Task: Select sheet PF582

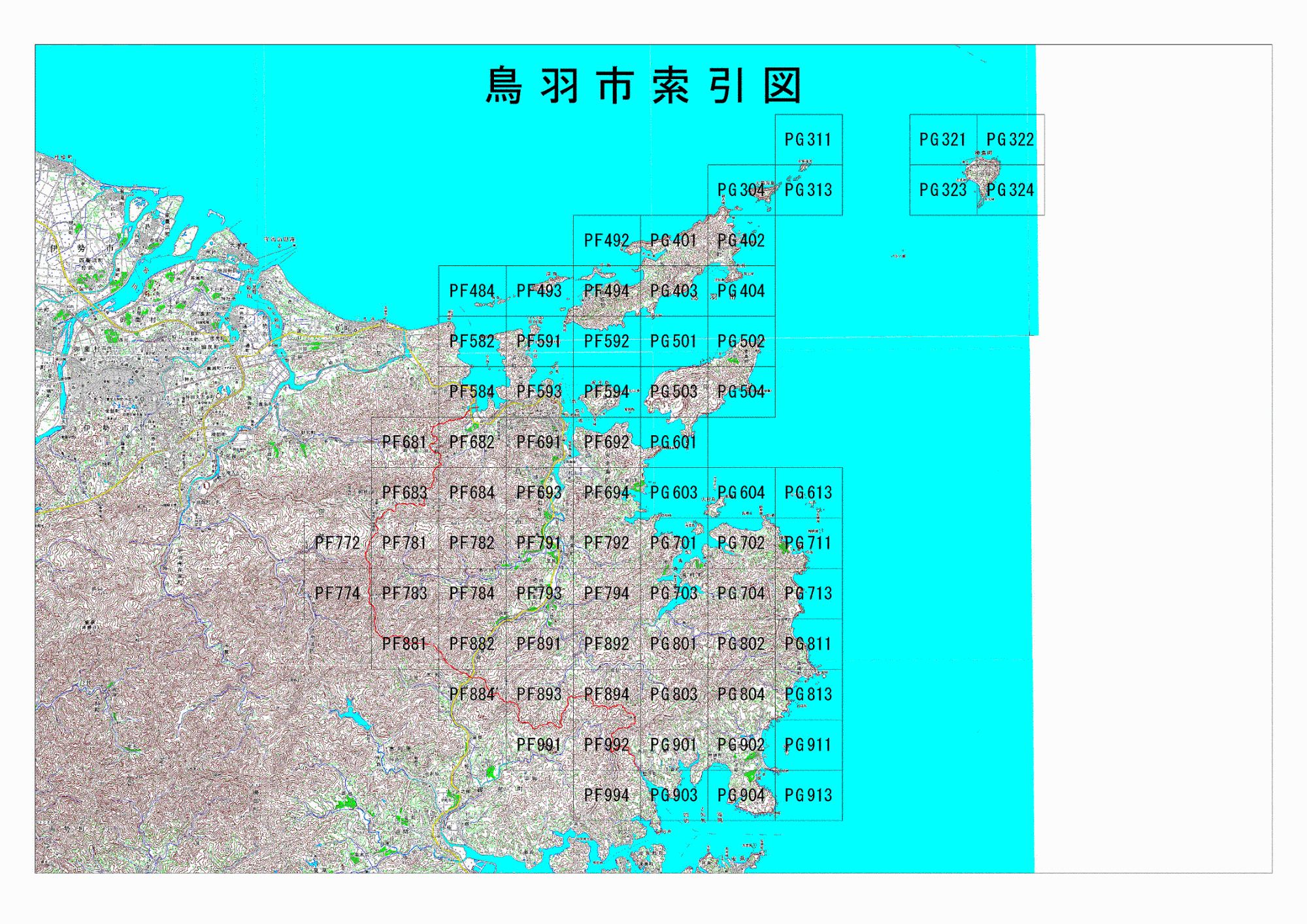Action: coord(472,341)
